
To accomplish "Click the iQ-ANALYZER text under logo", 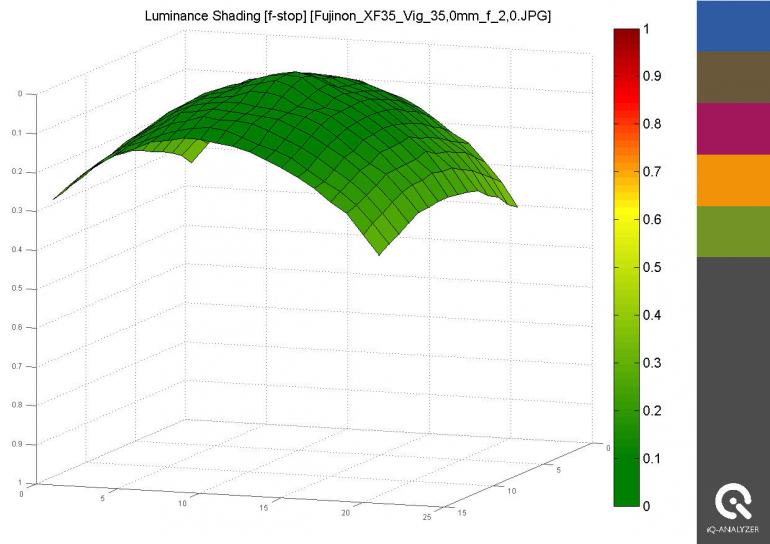I will (x=733, y=530).
